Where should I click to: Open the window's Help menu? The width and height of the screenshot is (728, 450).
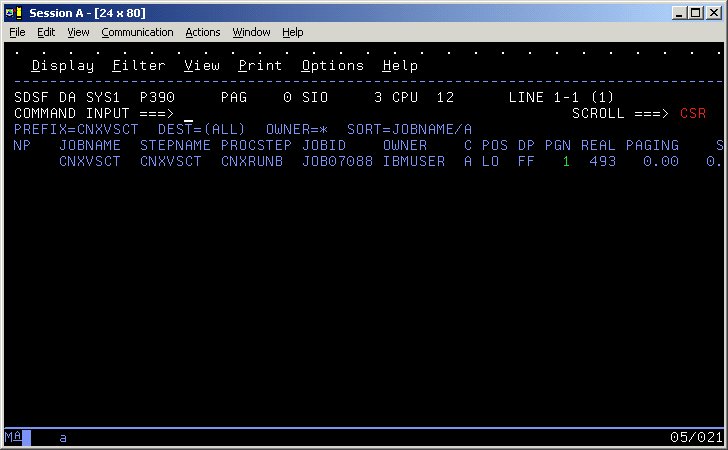click(292, 32)
